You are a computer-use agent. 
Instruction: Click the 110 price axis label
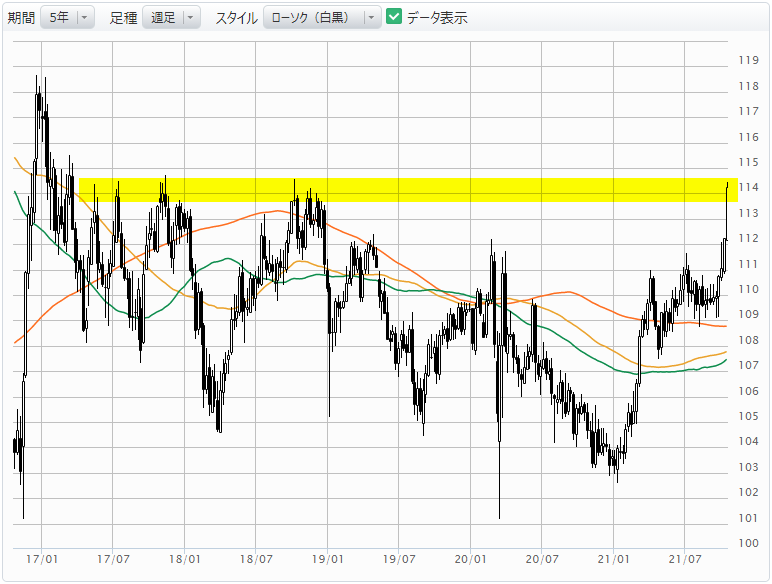click(748, 289)
